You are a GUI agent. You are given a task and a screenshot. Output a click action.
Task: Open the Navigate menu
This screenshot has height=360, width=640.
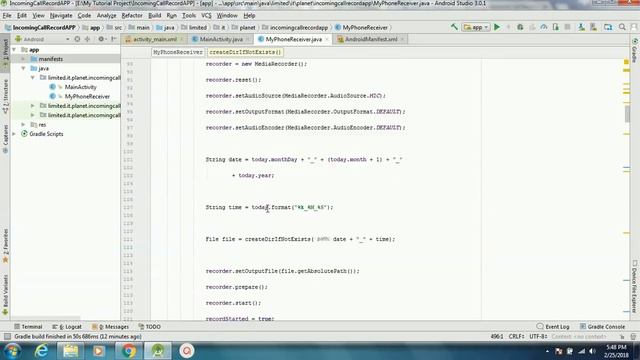click(x=61, y=16)
